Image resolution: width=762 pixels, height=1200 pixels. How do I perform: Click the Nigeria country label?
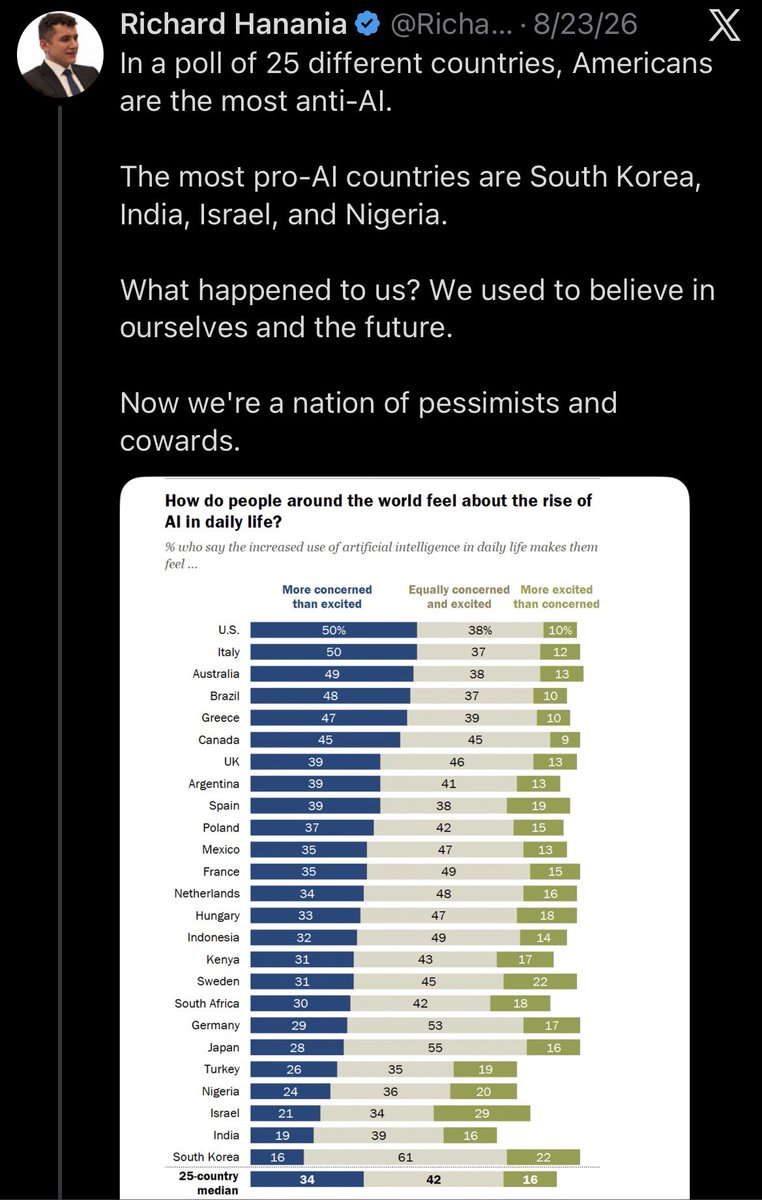[220, 1093]
